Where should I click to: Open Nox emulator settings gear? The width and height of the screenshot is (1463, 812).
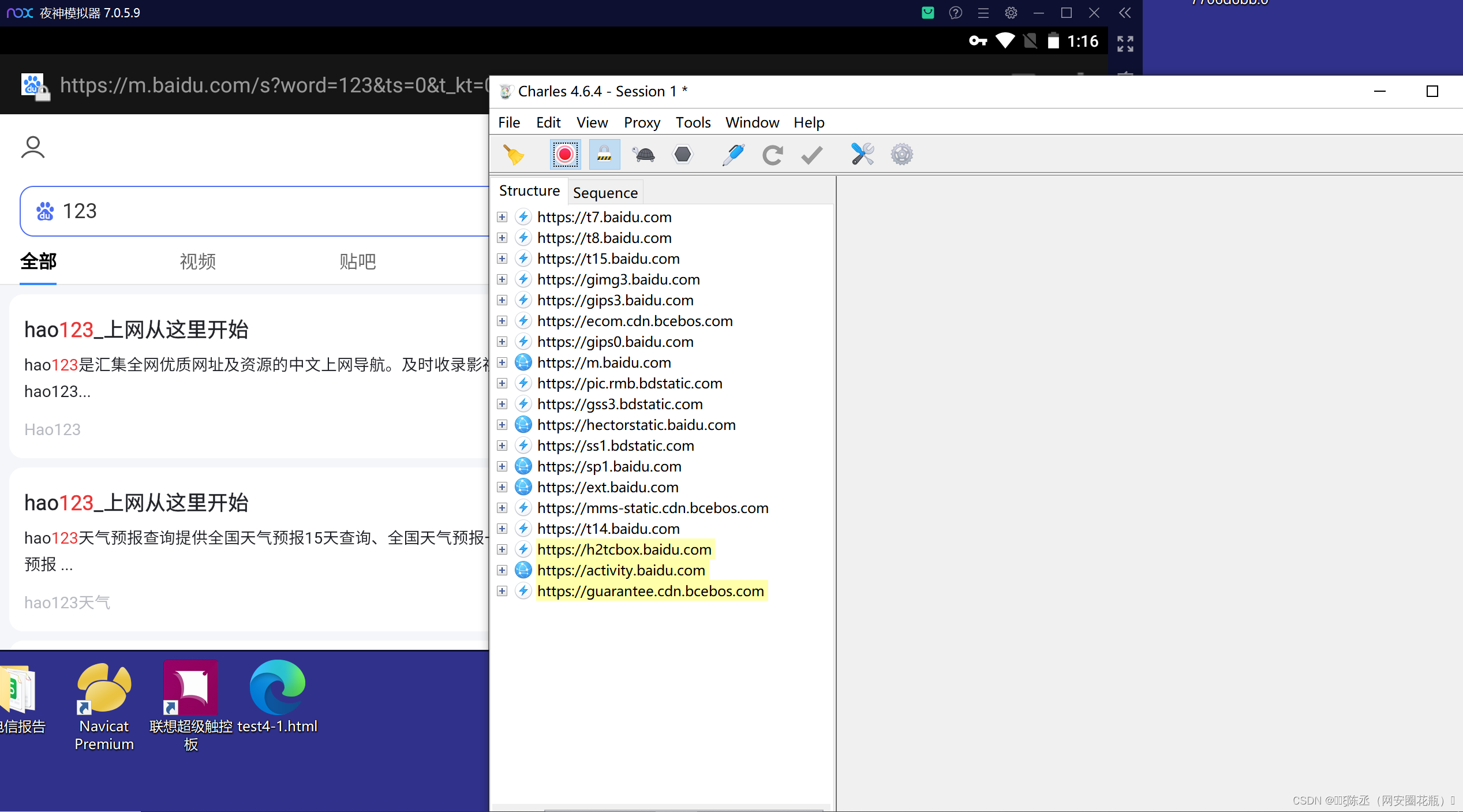[x=1011, y=13]
